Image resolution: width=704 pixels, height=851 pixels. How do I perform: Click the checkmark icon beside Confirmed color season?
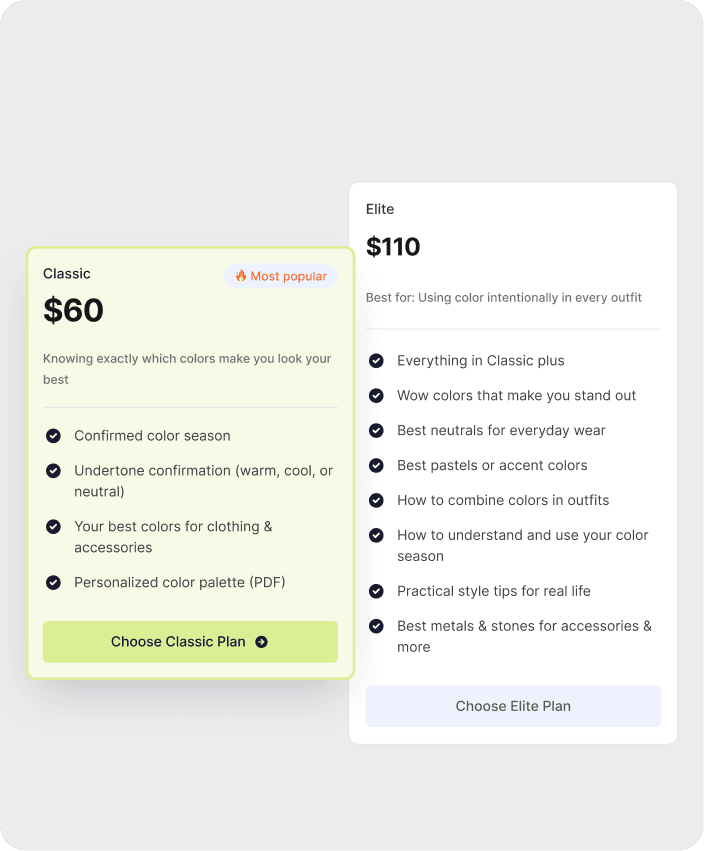[x=53, y=436]
